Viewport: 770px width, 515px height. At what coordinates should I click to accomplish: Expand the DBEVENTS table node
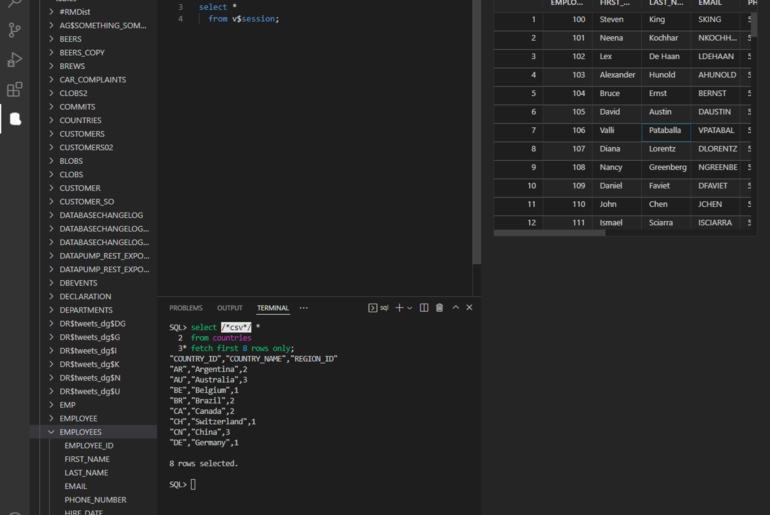tap(52, 283)
